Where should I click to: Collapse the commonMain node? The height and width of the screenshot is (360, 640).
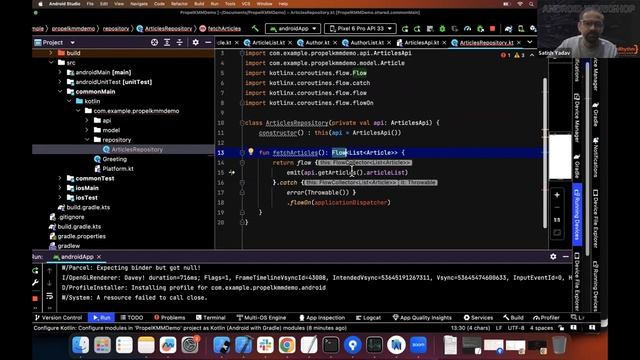pos(60,91)
